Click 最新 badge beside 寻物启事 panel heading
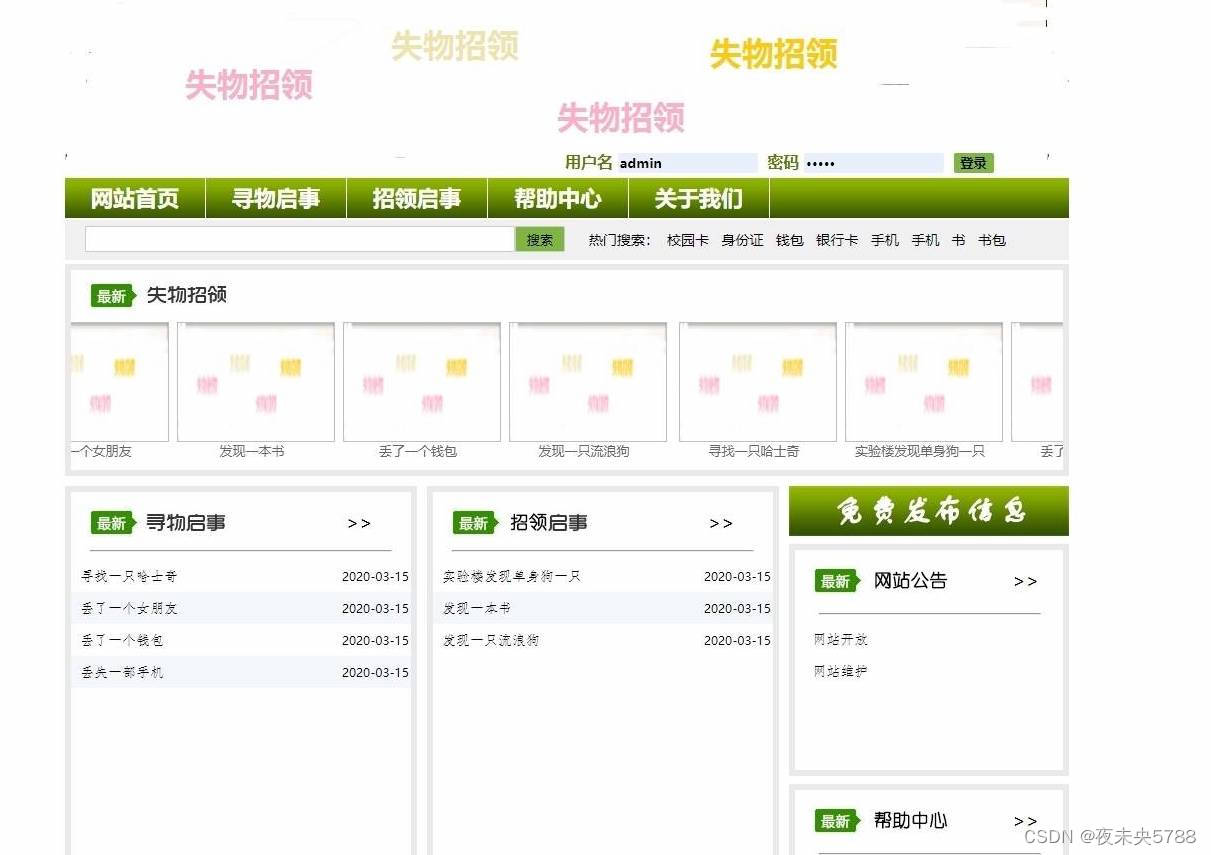 click(113, 523)
